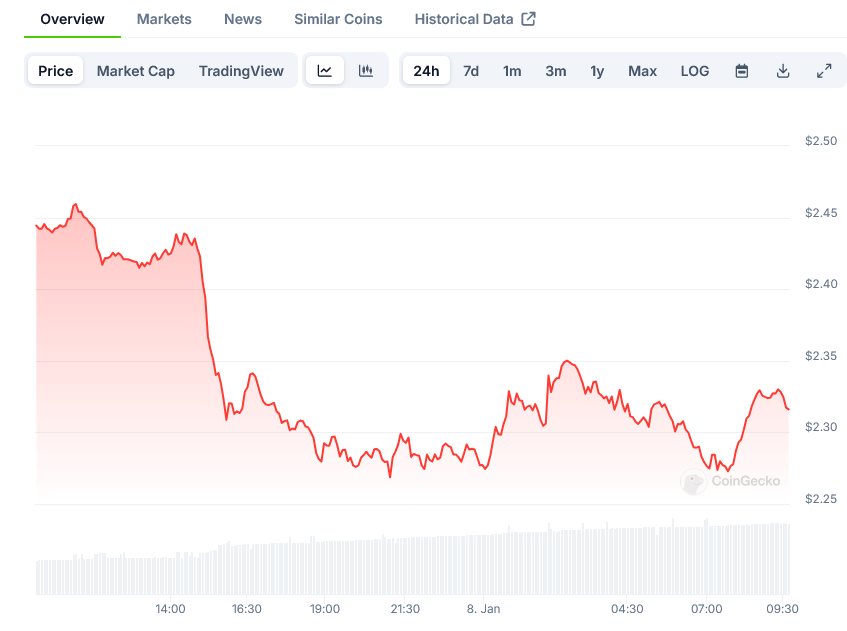Select the Overview tab

click(x=72, y=19)
